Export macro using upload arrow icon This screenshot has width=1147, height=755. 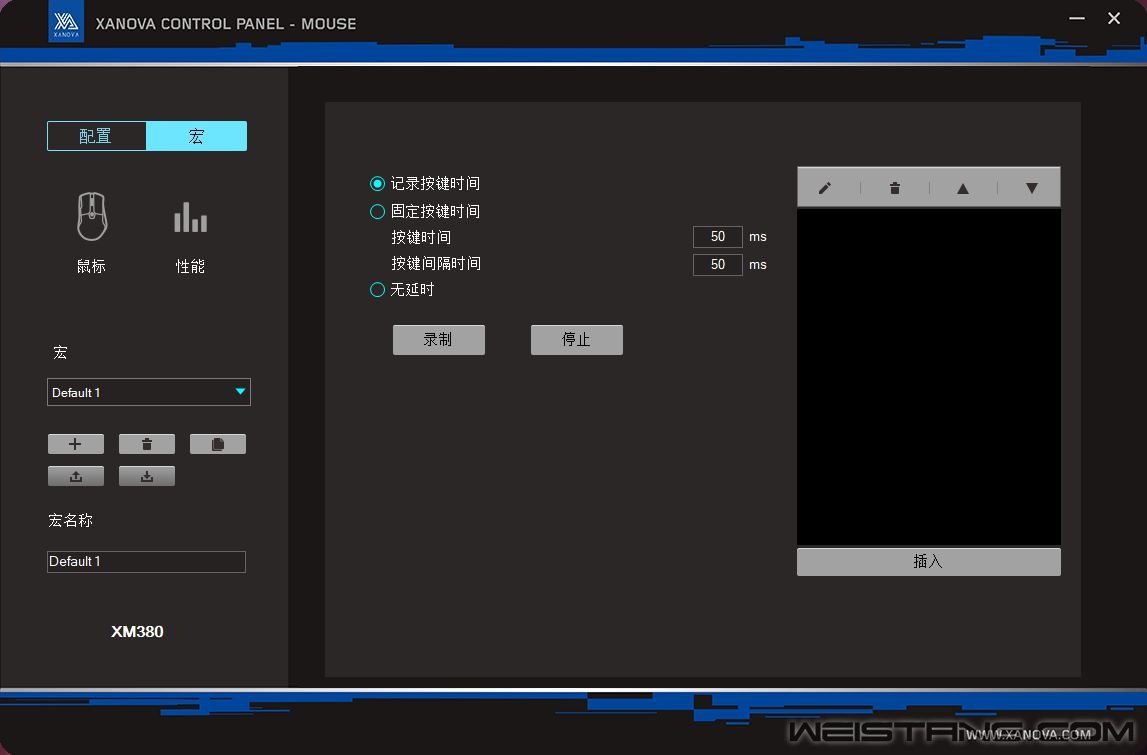coord(75,476)
